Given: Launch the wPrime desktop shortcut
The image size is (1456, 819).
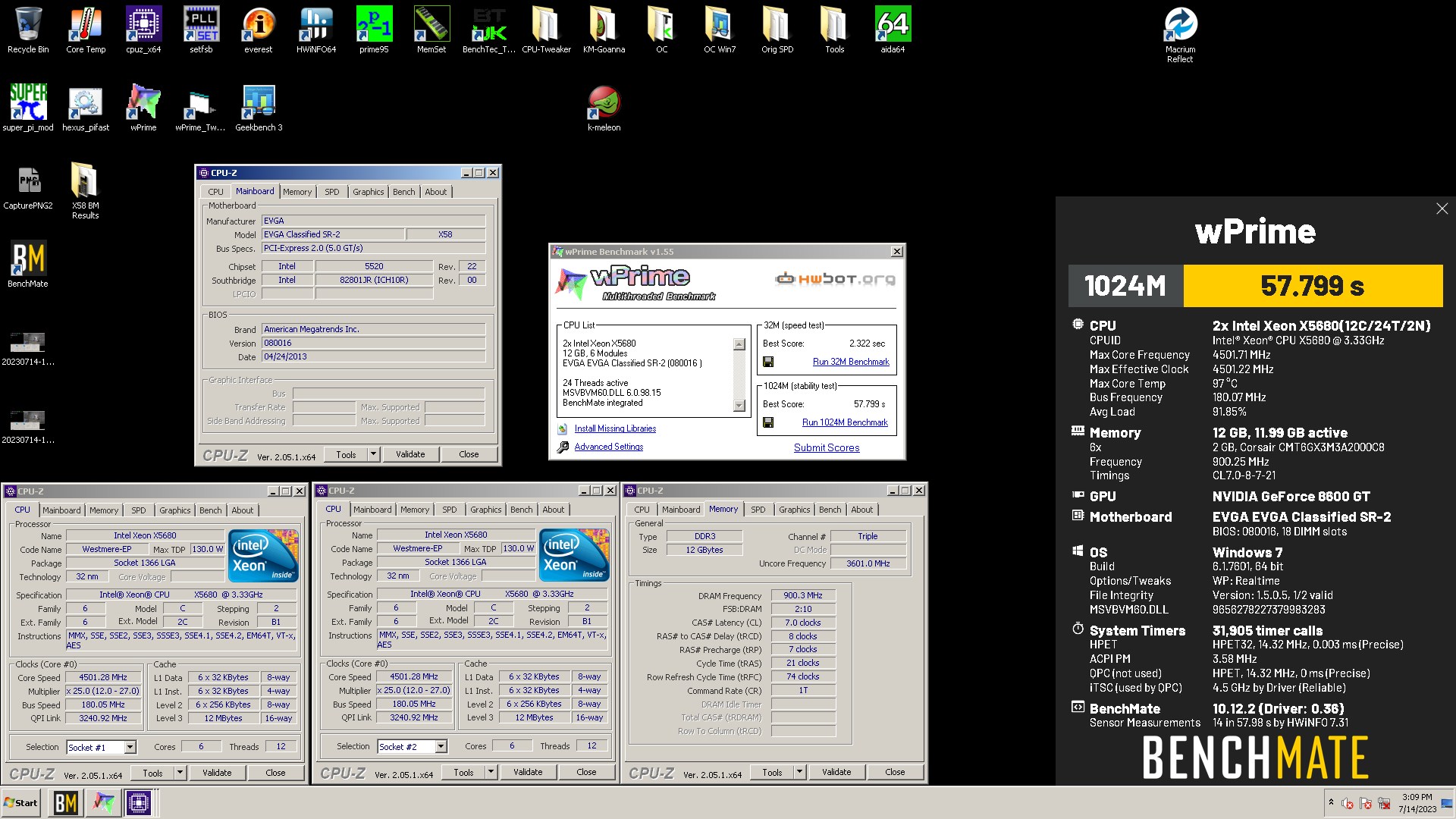Looking at the screenshot, I should [x=143, y=108].
